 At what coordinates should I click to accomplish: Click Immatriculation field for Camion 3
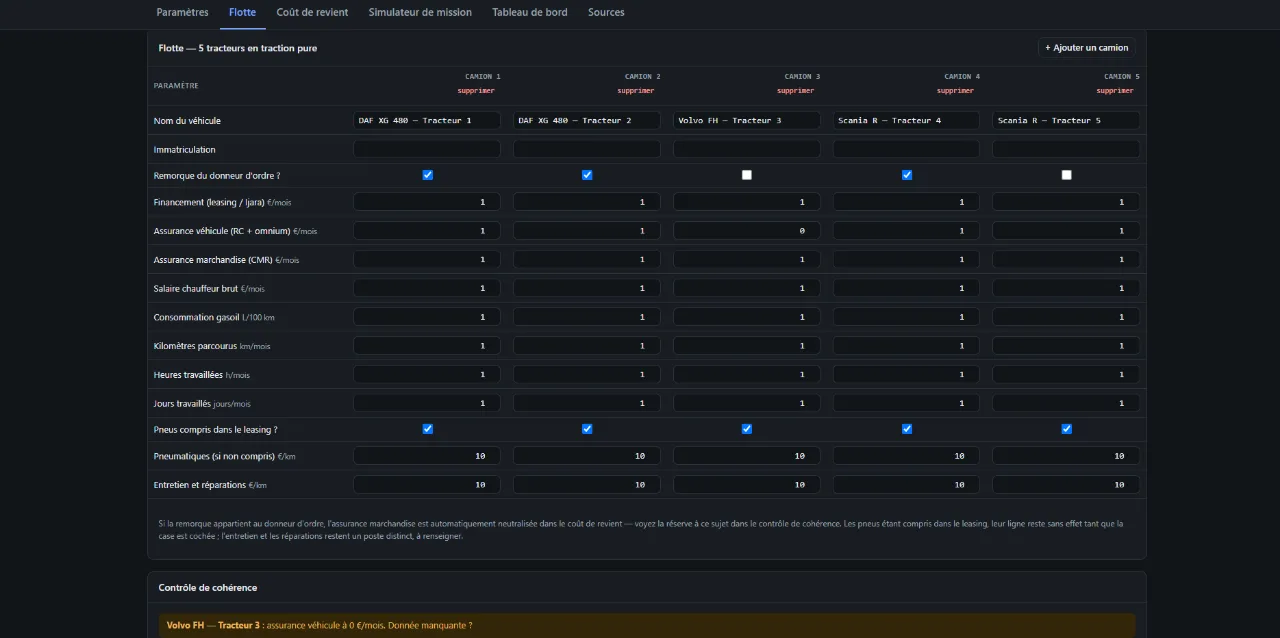coord(747,149)
